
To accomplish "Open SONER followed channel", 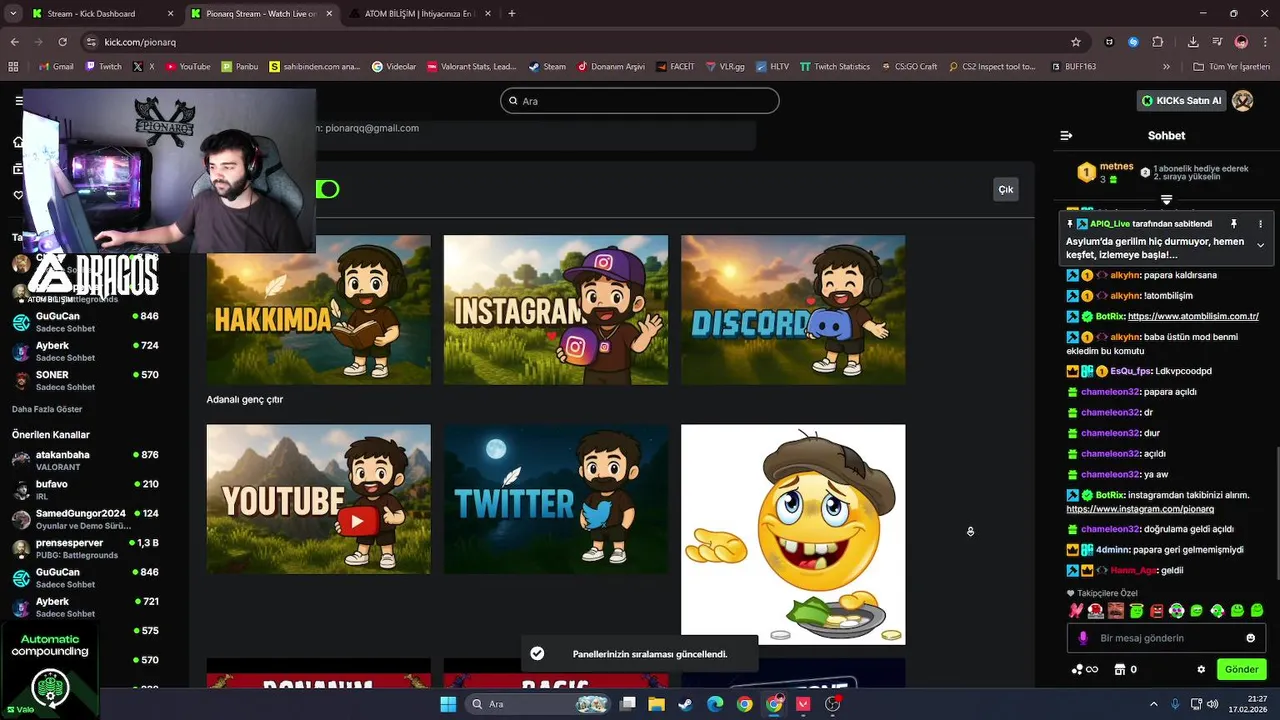I will click(x=85, y=380).
